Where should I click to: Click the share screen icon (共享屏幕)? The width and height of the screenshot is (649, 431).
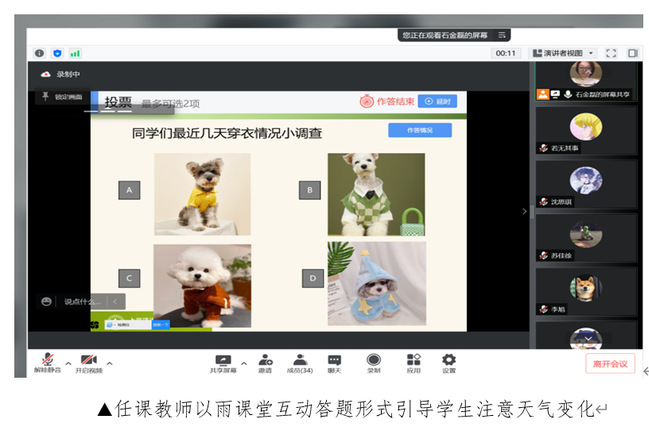pos(223,360)
